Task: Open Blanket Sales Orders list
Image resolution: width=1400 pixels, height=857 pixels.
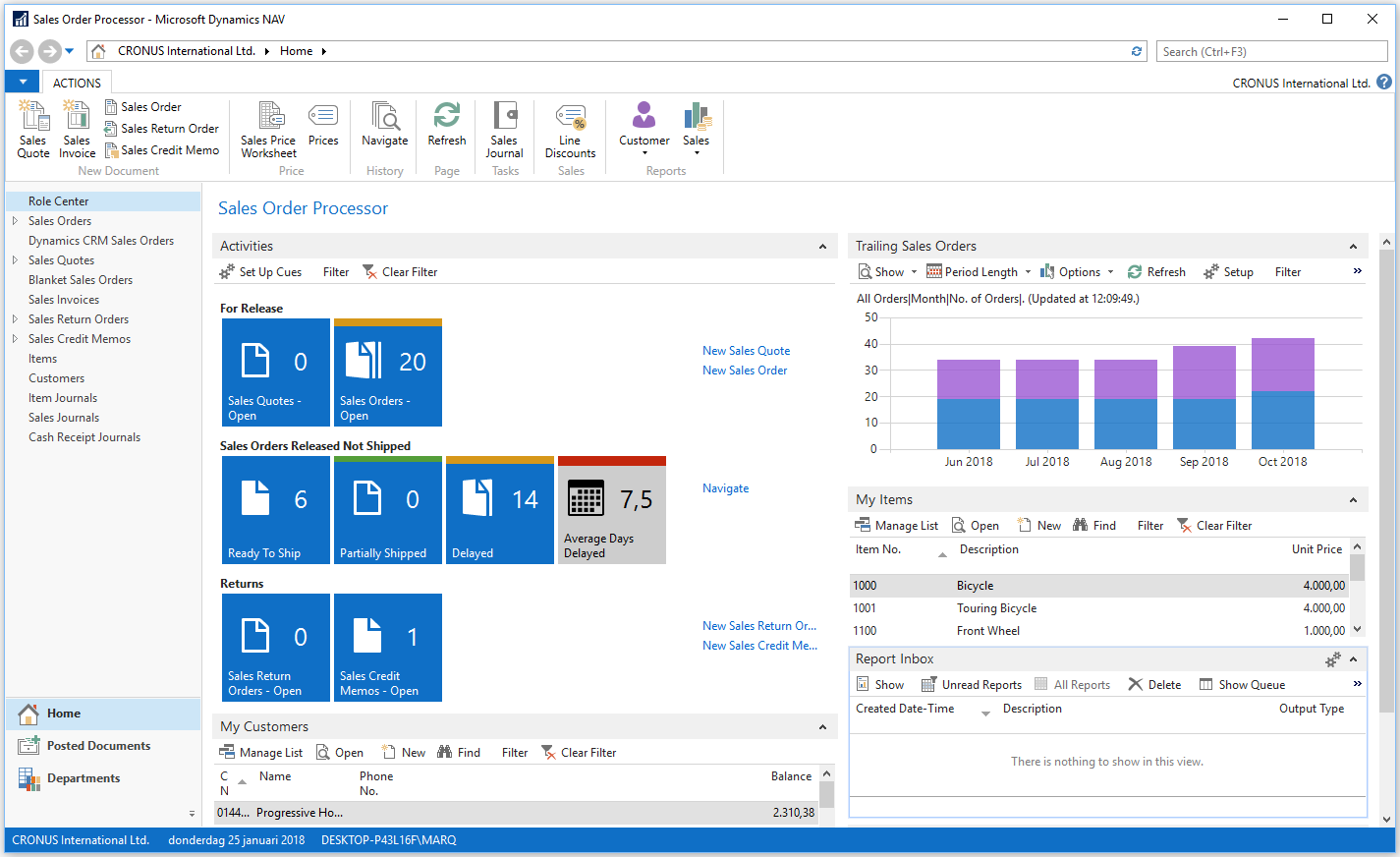Action: (81, 280)
